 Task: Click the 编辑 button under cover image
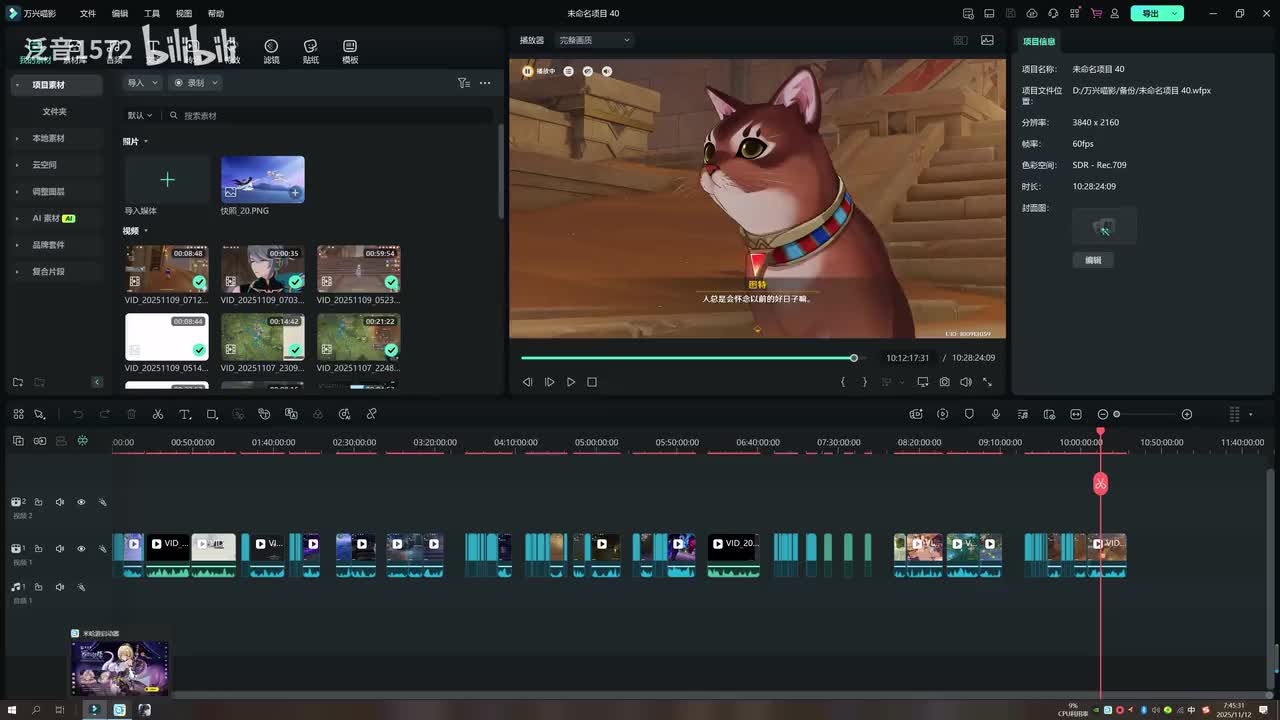click(x=1093, y=260)
